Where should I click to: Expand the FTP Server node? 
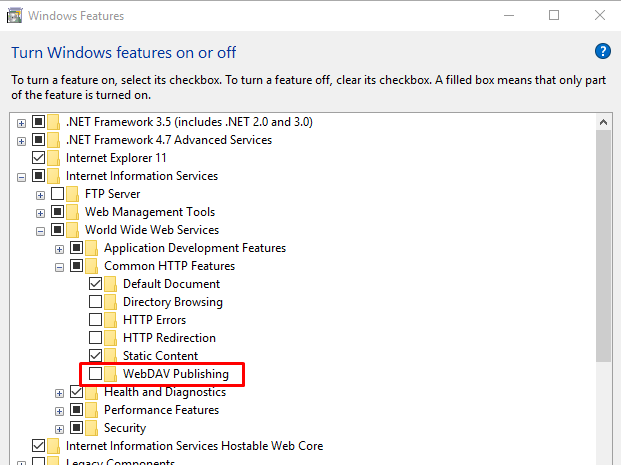[40, 195]
